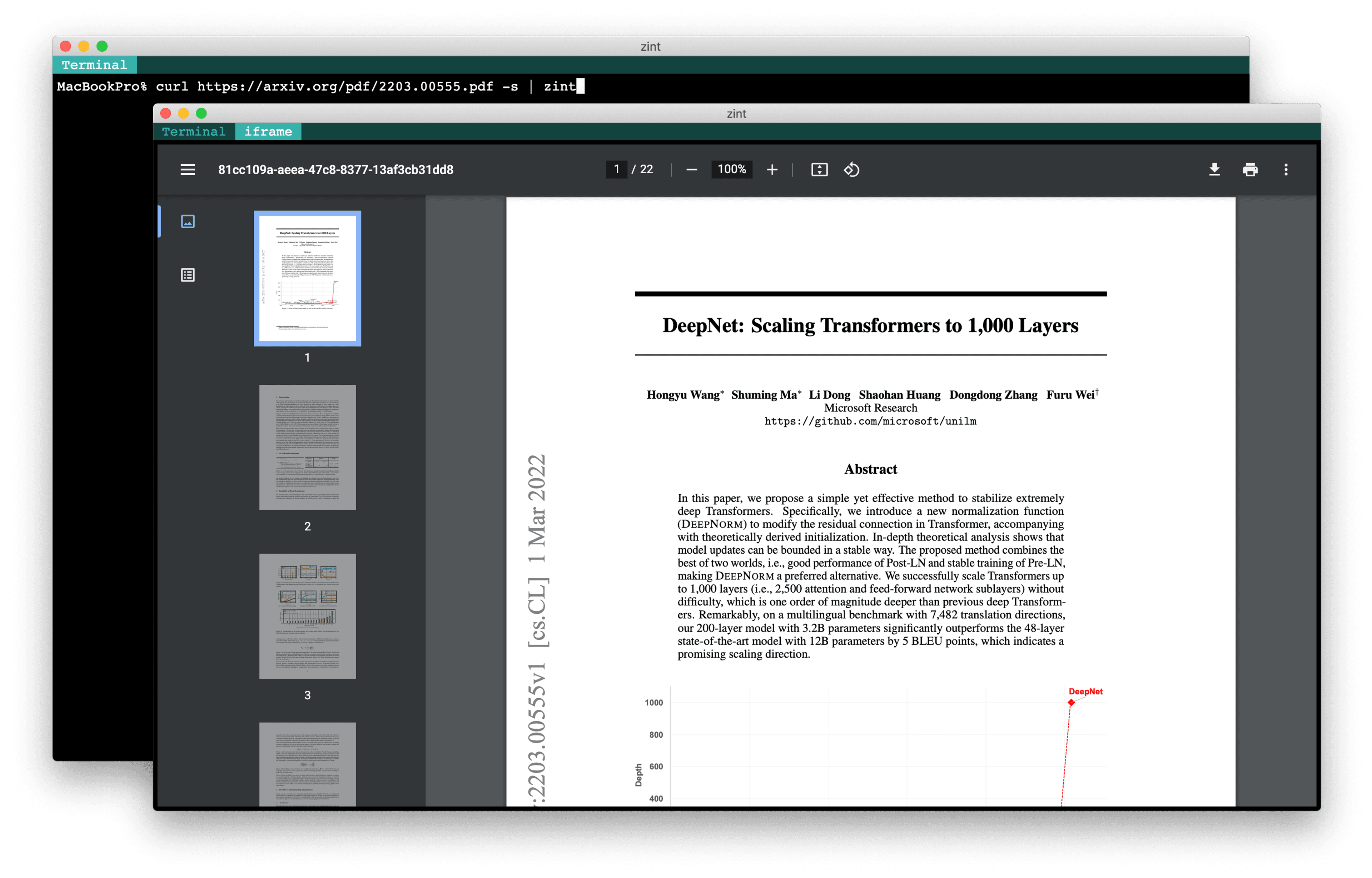The image size is (1372, 878).
Task: Close the front zint window
Action: [165, 113]
